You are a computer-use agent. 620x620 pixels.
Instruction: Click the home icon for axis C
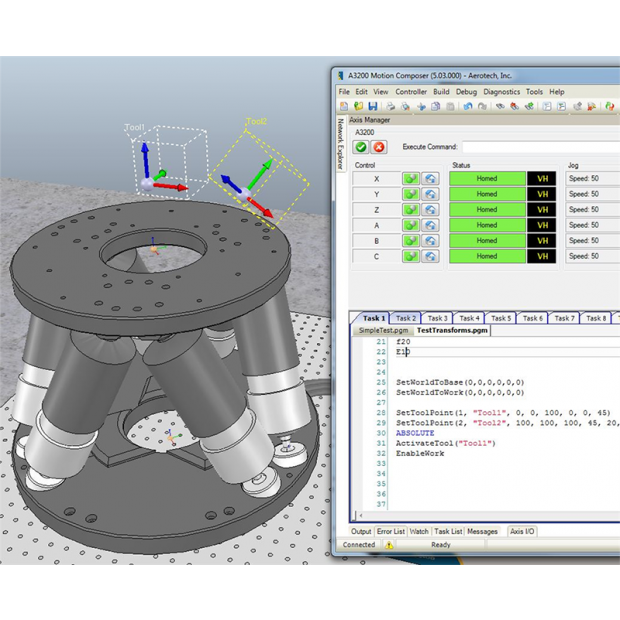click(x=430, y=257)
